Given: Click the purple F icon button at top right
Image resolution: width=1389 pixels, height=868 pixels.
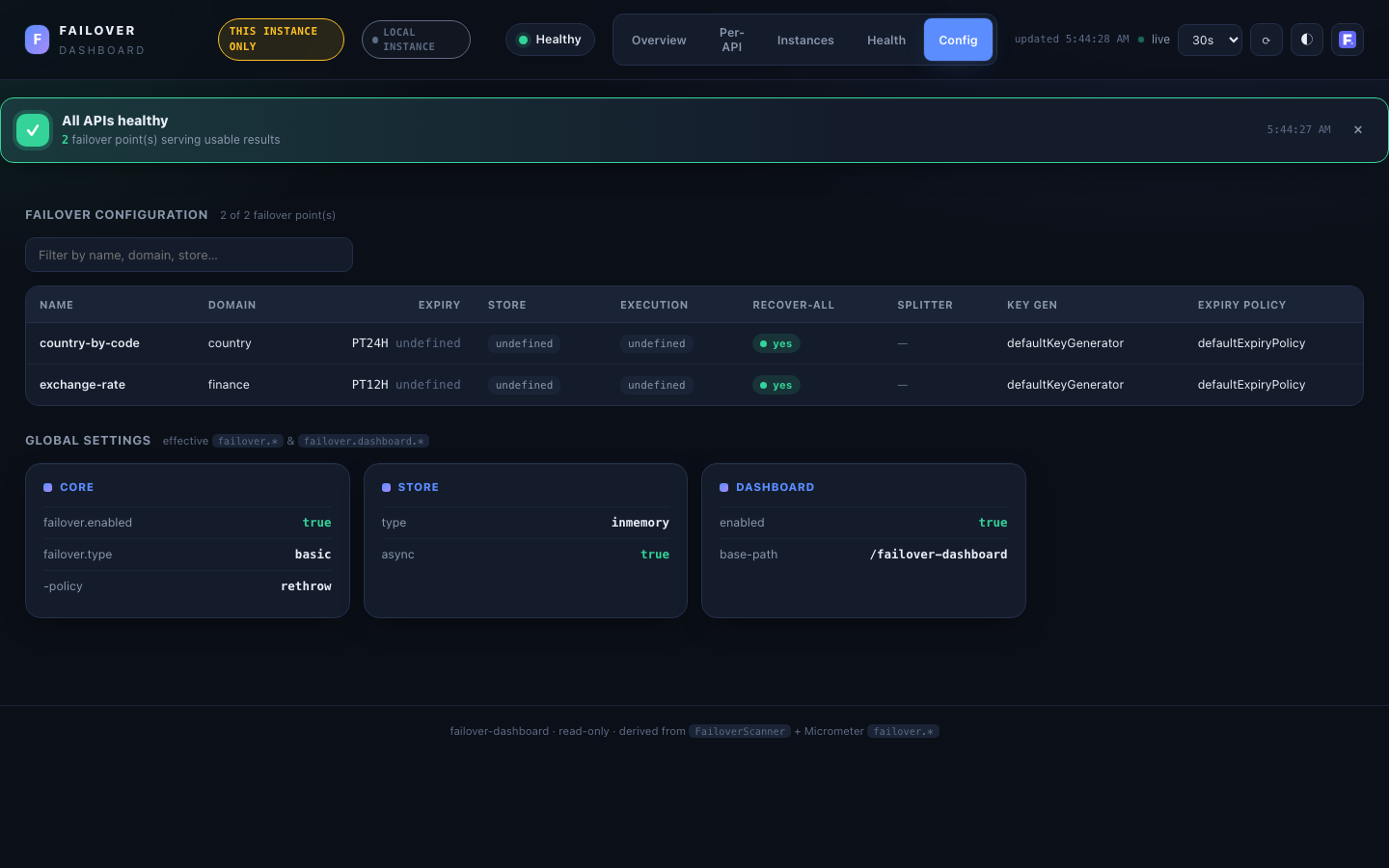Looking at the screenshot, I should (x=1348, y=40).
